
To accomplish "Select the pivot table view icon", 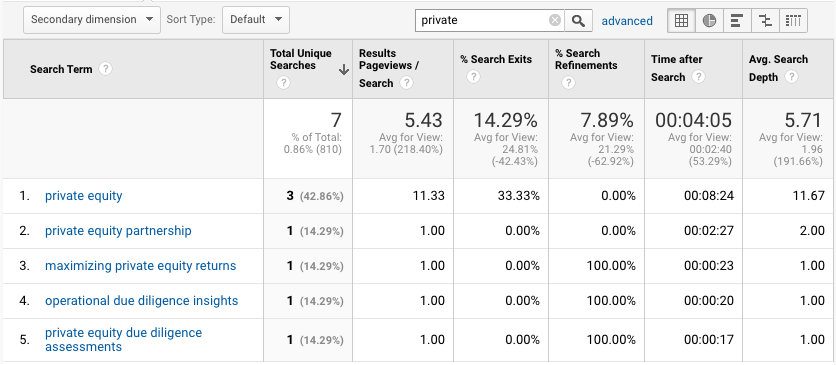I will (793, 21).
